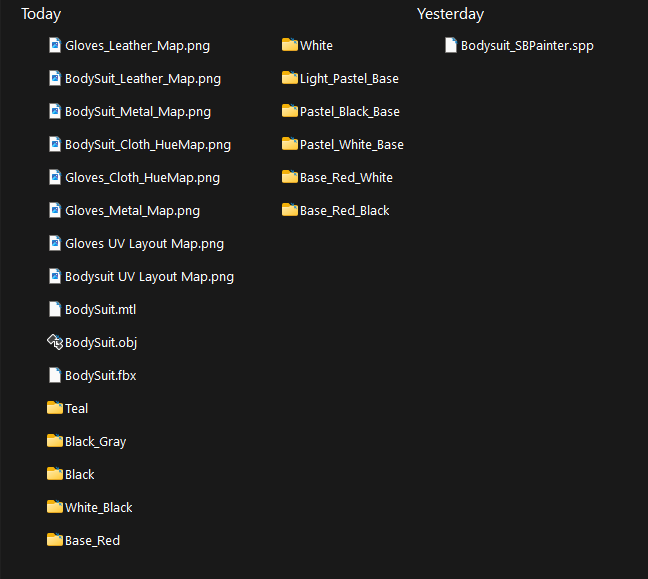
Task: Select the Light_Pastel_Base folder
Action: coord(341,78)
